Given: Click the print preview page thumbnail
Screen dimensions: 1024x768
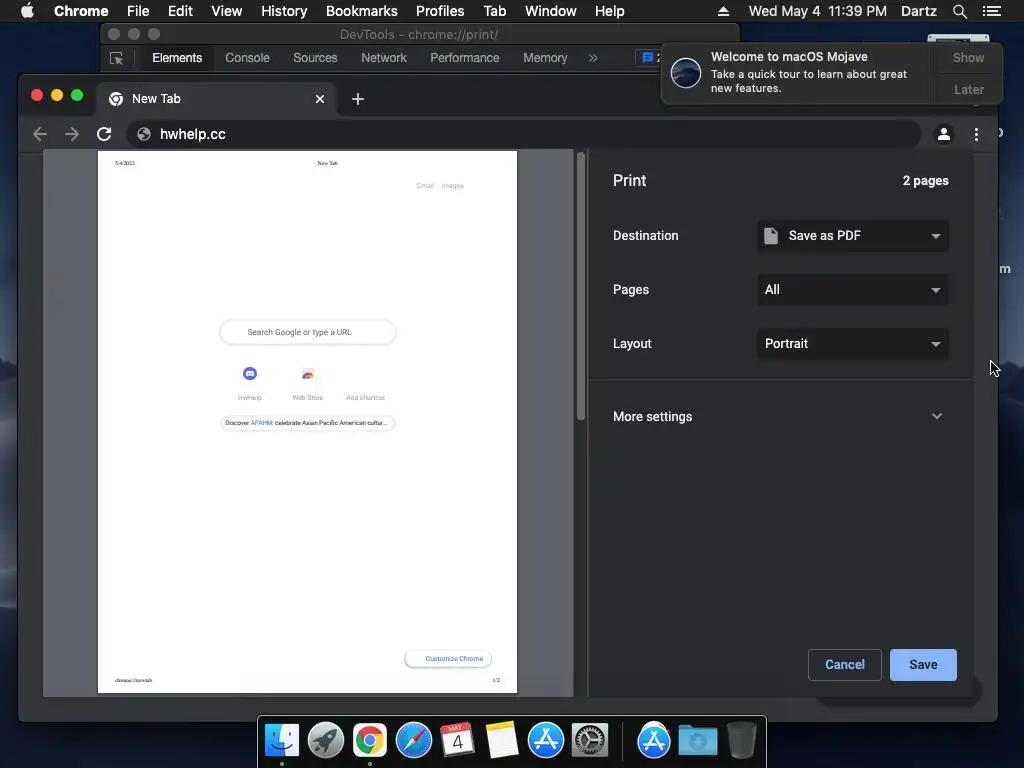Looking at the screenshot, I should pos(307,422).
